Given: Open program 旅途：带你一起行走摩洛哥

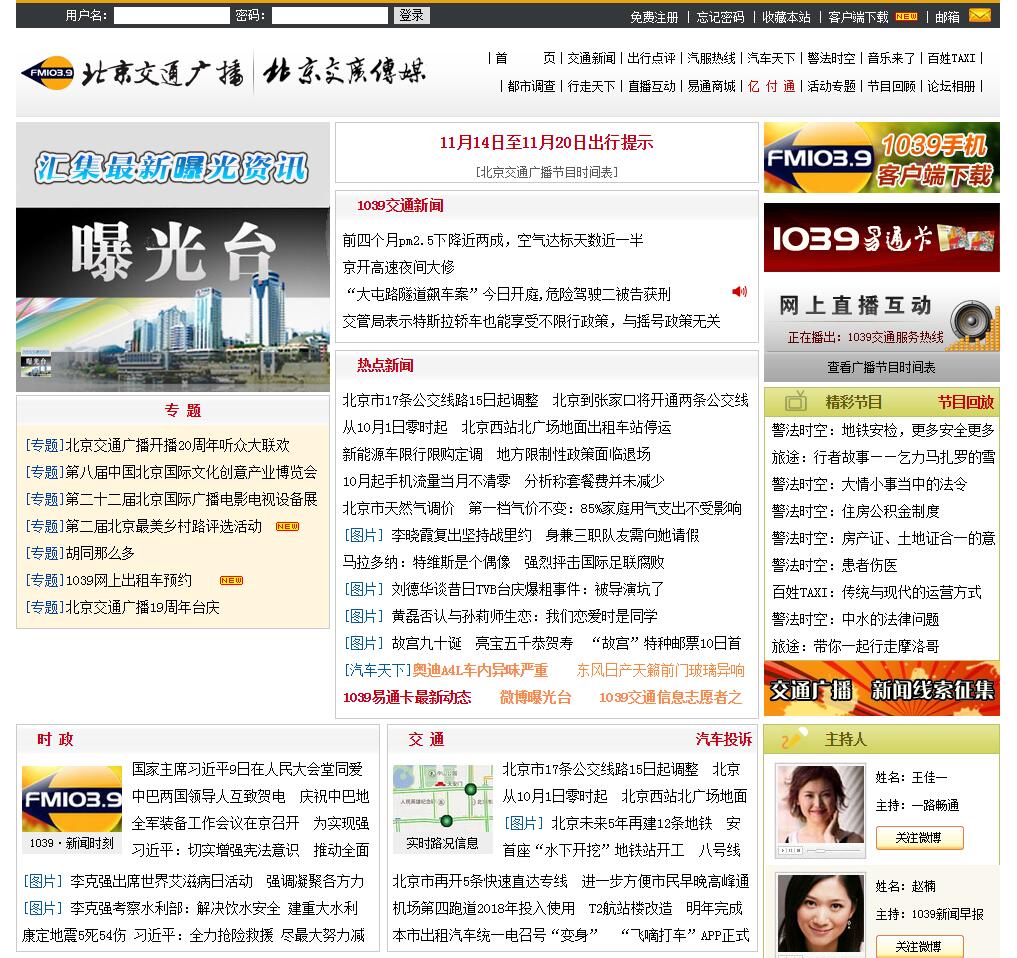Looking at the screenshot, I should tap(855, 646).
